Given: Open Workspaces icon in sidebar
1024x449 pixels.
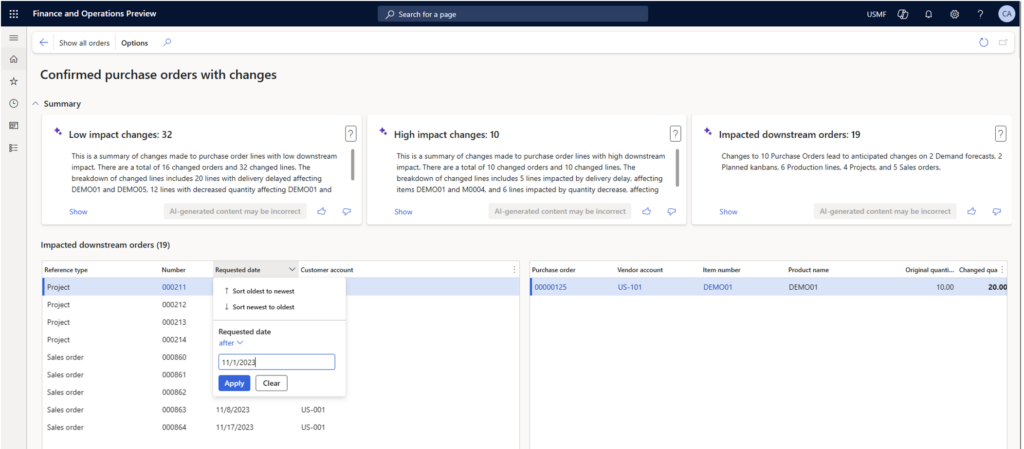Looking at the screenshot, I should (14, 125).
